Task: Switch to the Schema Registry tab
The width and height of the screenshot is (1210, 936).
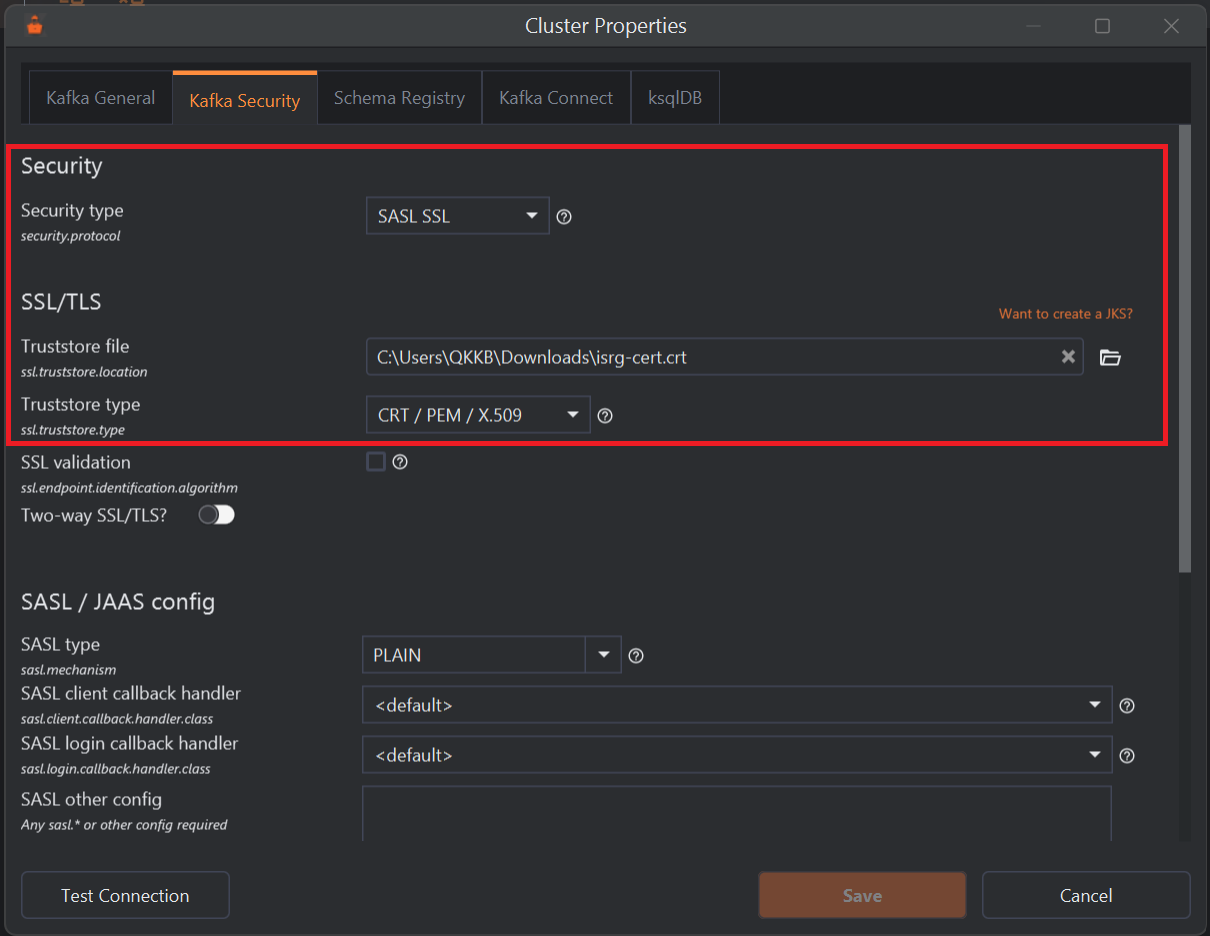Action: 399,98
